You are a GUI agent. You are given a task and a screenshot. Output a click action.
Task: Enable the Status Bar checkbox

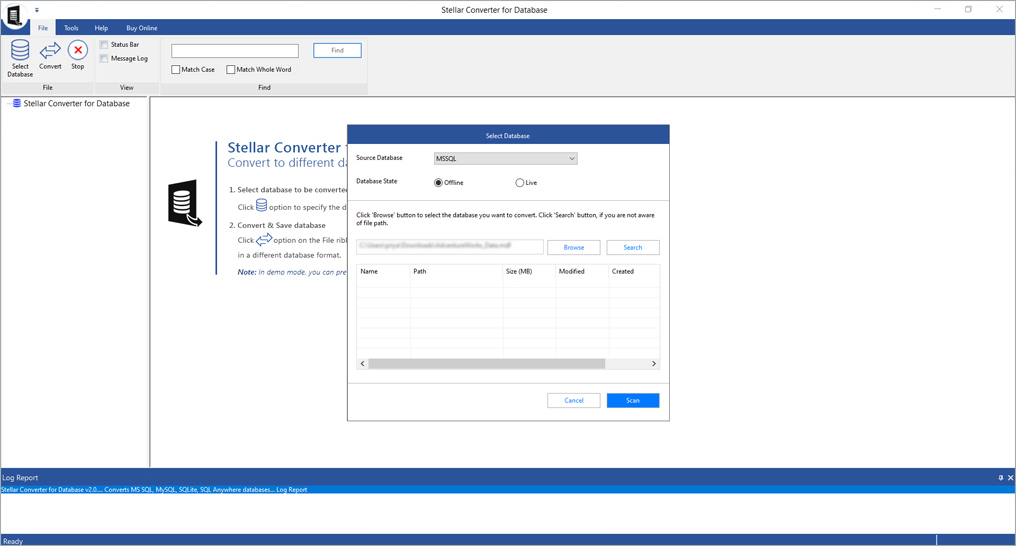(104, 45)
